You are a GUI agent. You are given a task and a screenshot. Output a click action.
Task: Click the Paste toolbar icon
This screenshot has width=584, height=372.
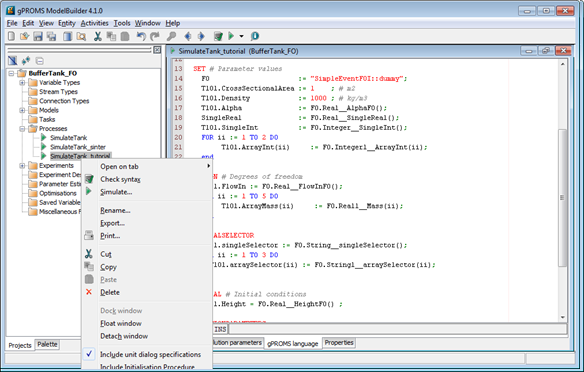[x=125, y=36]
